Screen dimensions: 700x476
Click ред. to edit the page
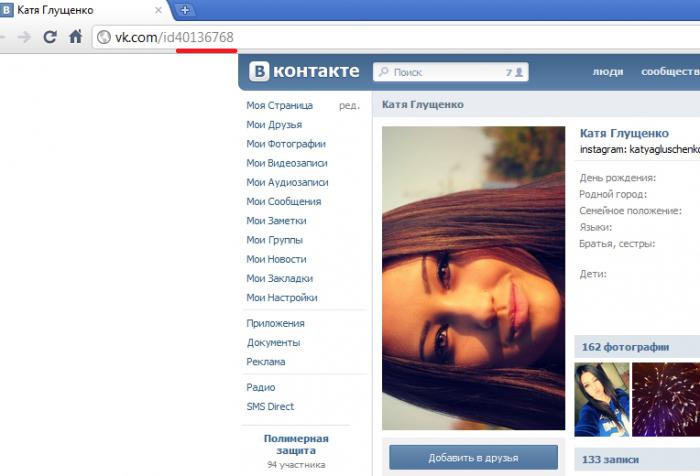349,105
